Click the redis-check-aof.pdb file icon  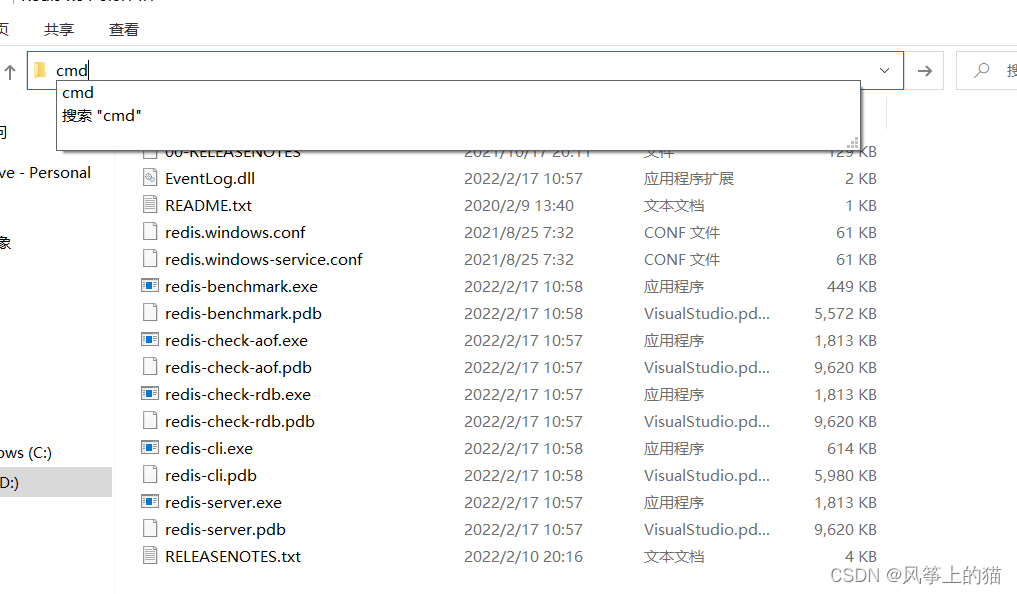pos(150,366)
